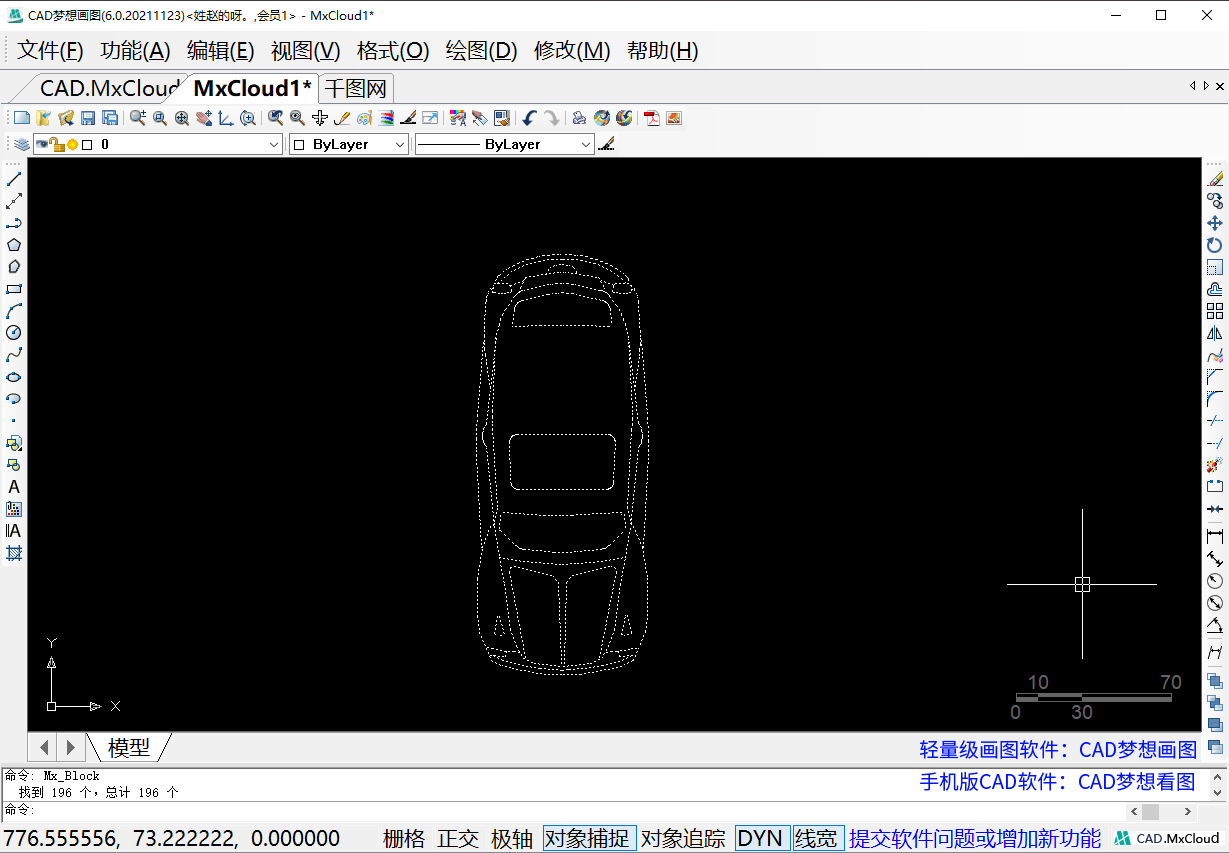Select the 模型 model tab

pyautogui.click(x=129, y=747)
